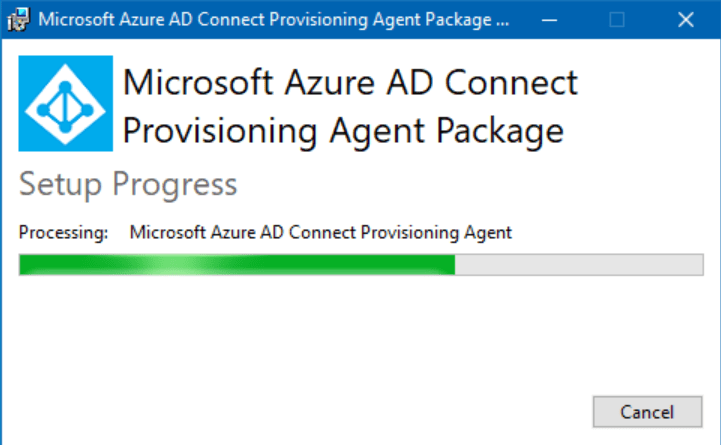Minimize the setup window
The image size is (721, 445).
click(549, 20)
